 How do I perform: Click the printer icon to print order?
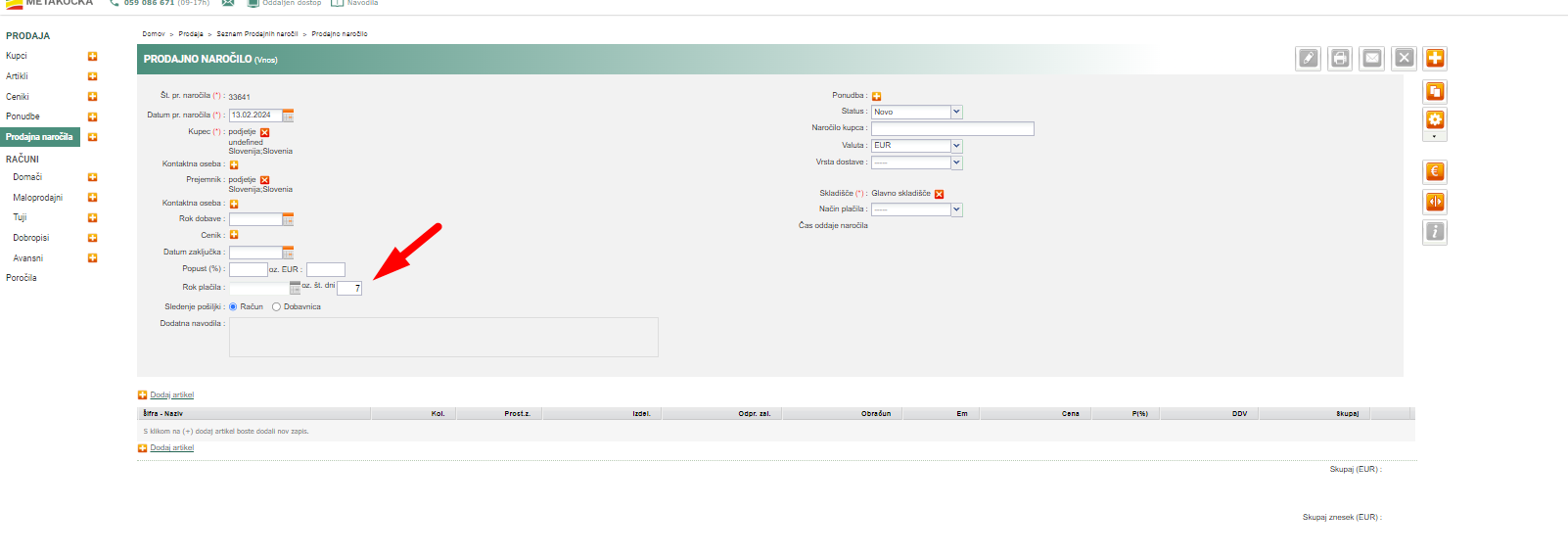[x=1340, y=58]
